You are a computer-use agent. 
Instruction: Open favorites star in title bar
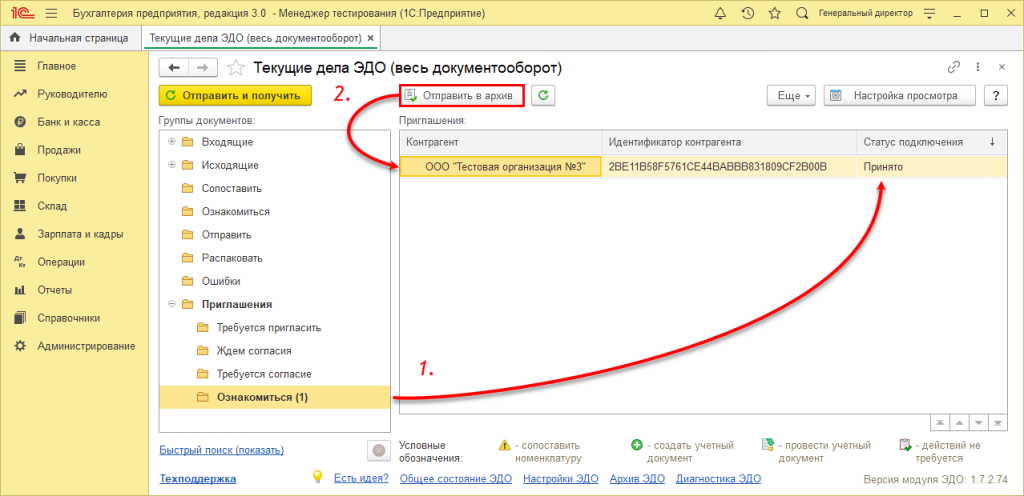click(775, 13)
